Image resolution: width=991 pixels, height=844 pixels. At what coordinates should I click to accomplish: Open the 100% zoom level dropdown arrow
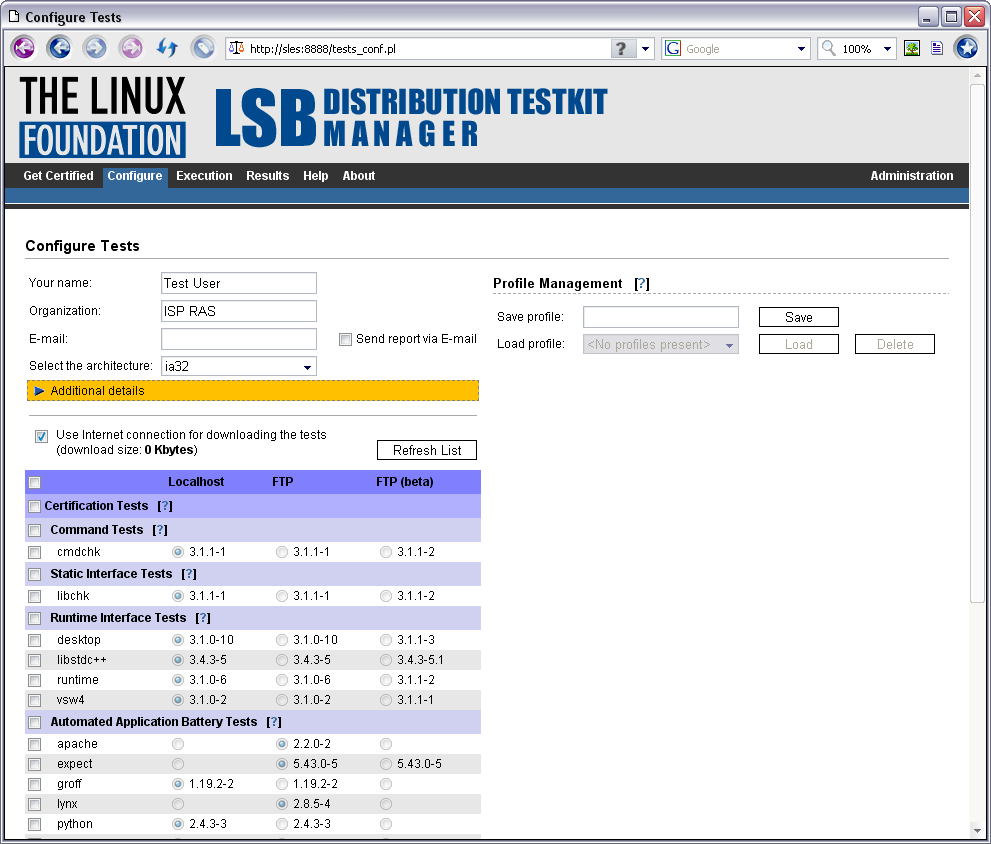coord(887,49)
